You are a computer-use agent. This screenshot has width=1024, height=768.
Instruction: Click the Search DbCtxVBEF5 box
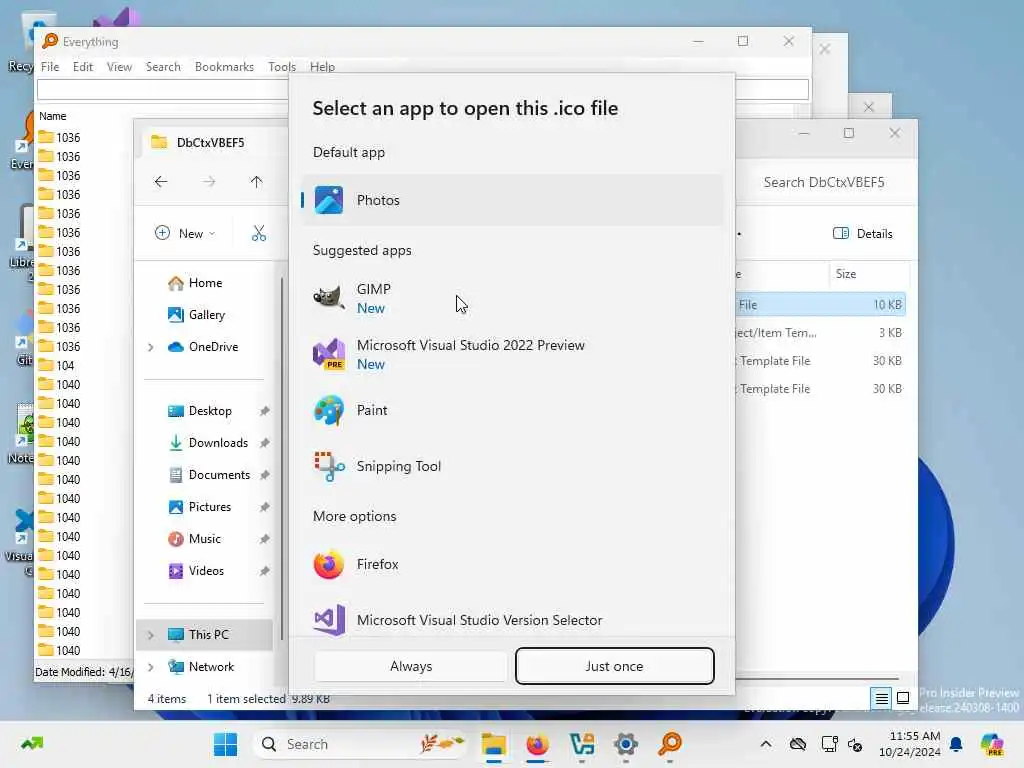click(x=824, y=182)
